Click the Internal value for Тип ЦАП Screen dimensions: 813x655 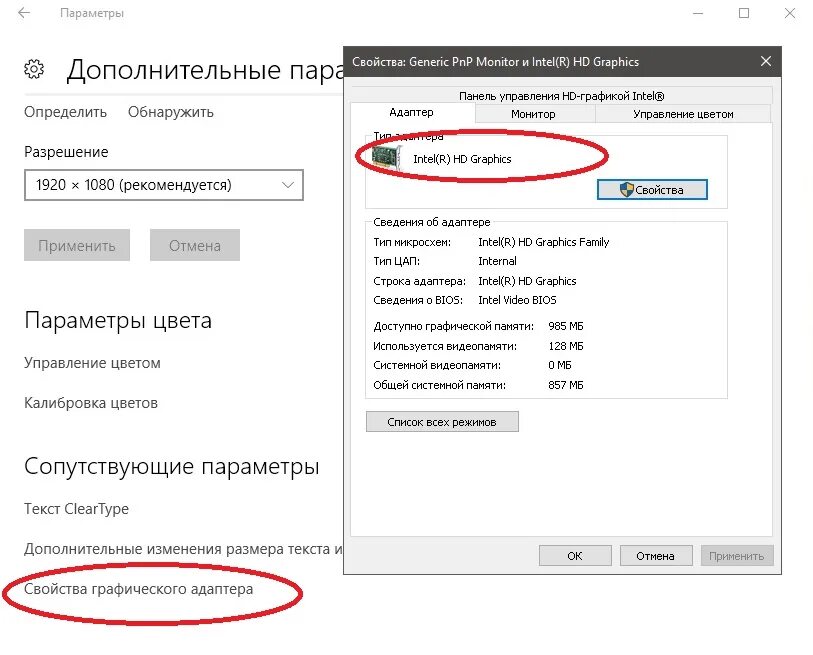[497, 261]
